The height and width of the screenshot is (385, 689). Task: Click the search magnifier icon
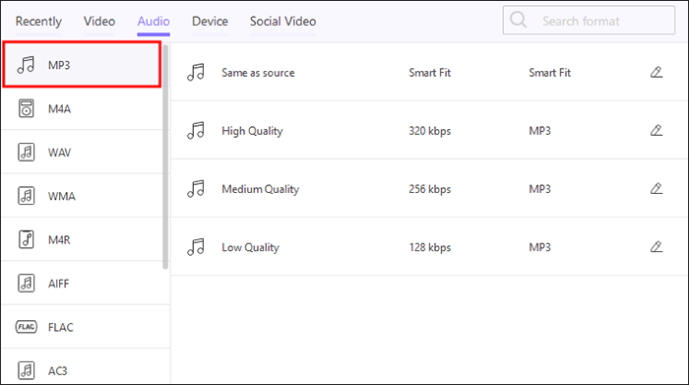coord(518,20)
